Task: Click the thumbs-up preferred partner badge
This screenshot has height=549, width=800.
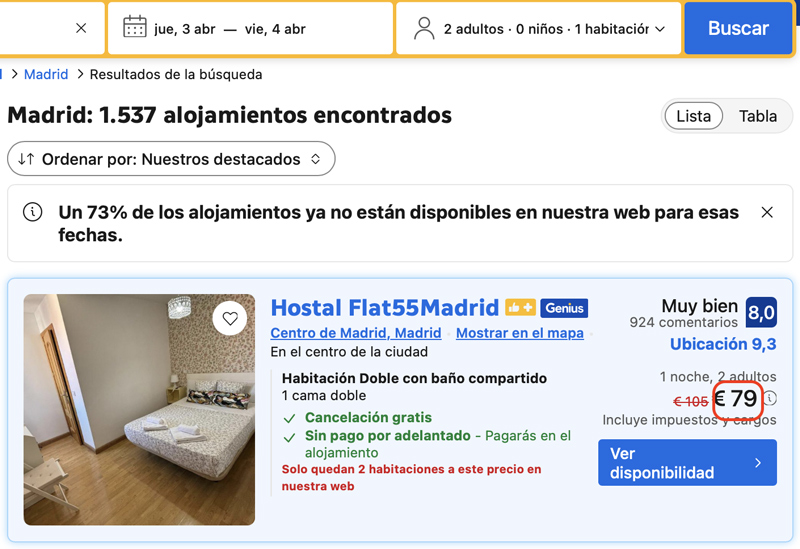Action: click(520, 308)
